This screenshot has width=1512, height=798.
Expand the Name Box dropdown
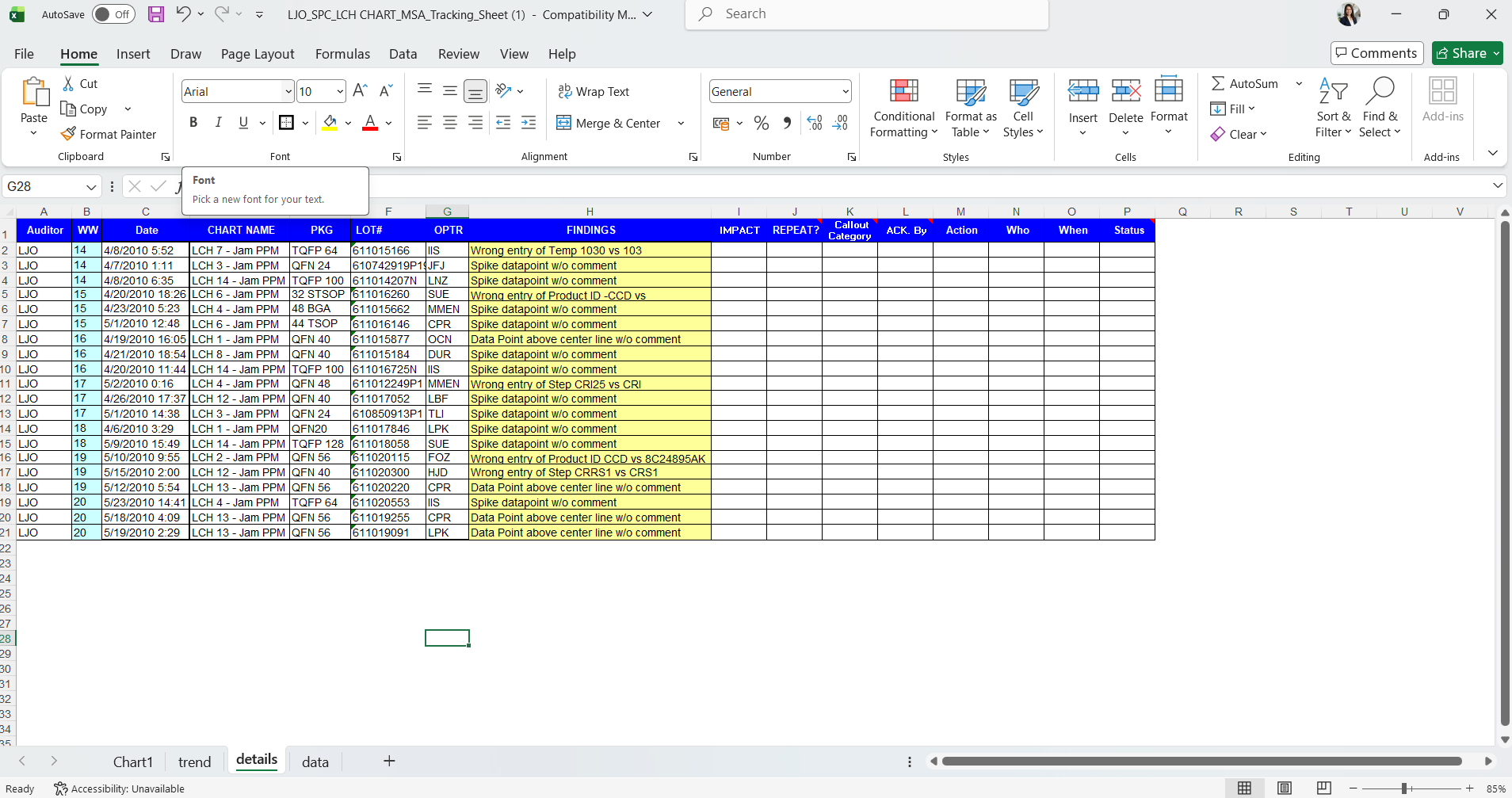(x=91, y=187)
